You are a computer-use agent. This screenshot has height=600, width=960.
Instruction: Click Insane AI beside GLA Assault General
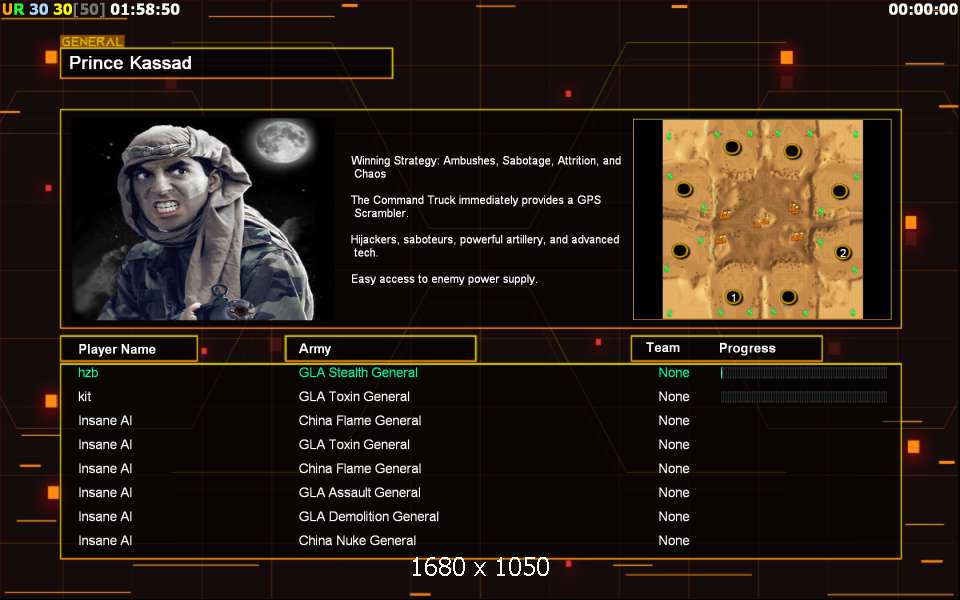[x=105, y=492]
